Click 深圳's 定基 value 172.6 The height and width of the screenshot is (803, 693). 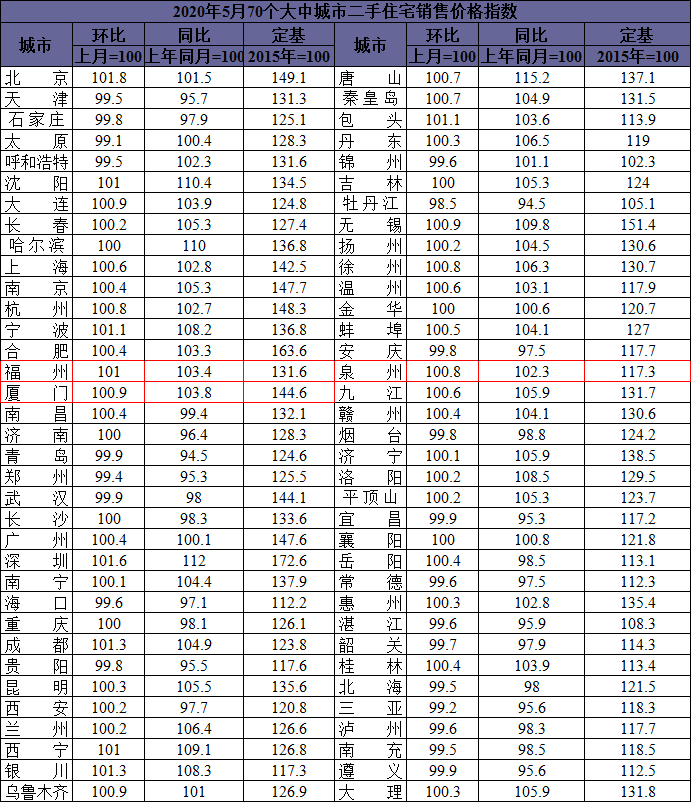tap(289, 561)
